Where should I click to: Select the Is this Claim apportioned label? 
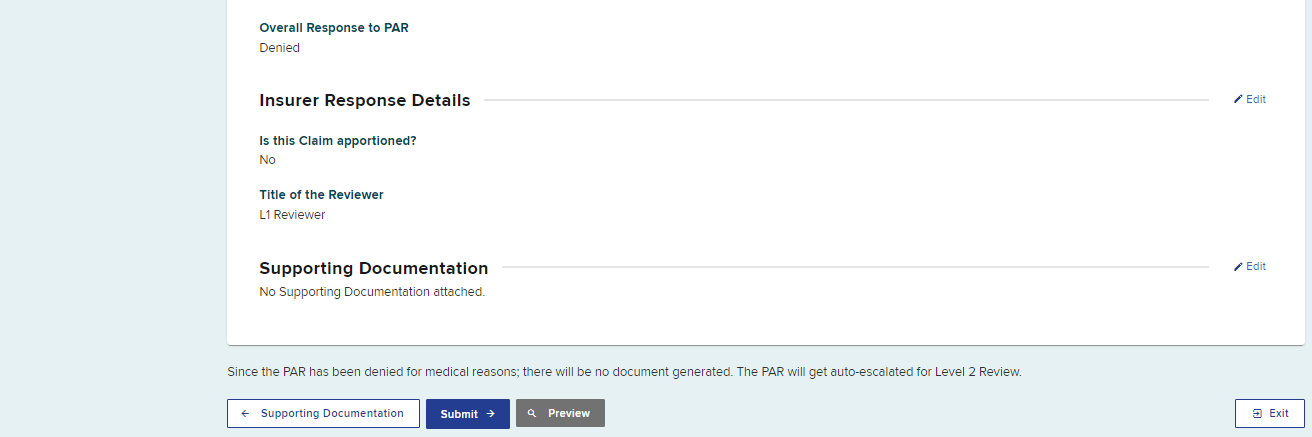tap(337, 140)
